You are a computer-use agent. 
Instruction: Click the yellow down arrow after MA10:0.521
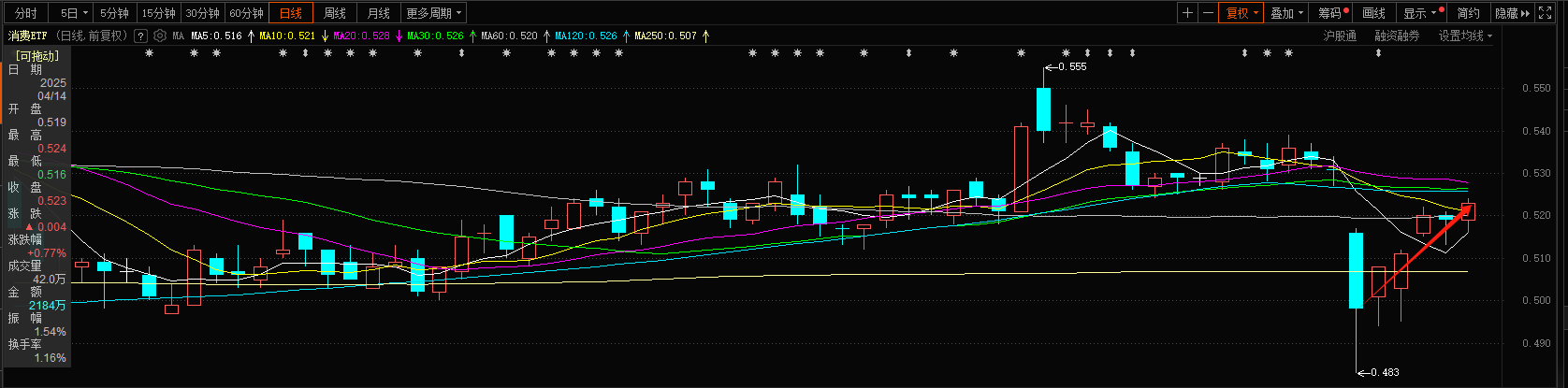[x=325, y=36]
